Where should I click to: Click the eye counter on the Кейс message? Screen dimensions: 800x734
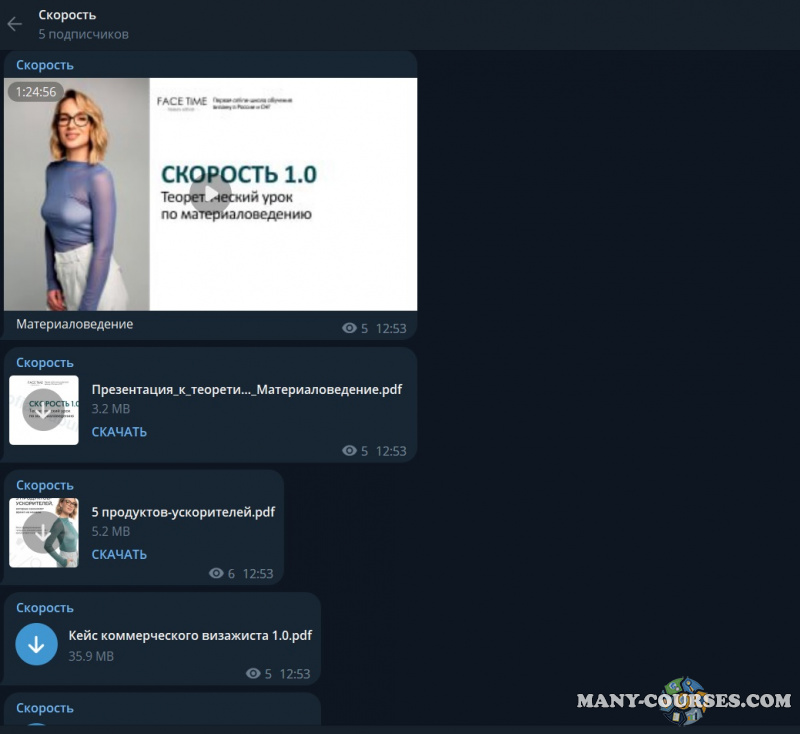254,674
